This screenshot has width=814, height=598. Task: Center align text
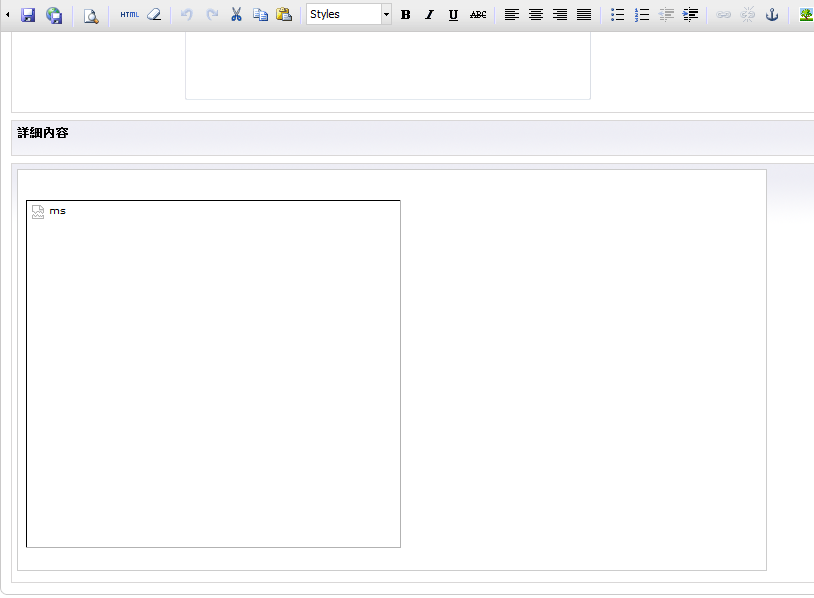tap(536, 15)
